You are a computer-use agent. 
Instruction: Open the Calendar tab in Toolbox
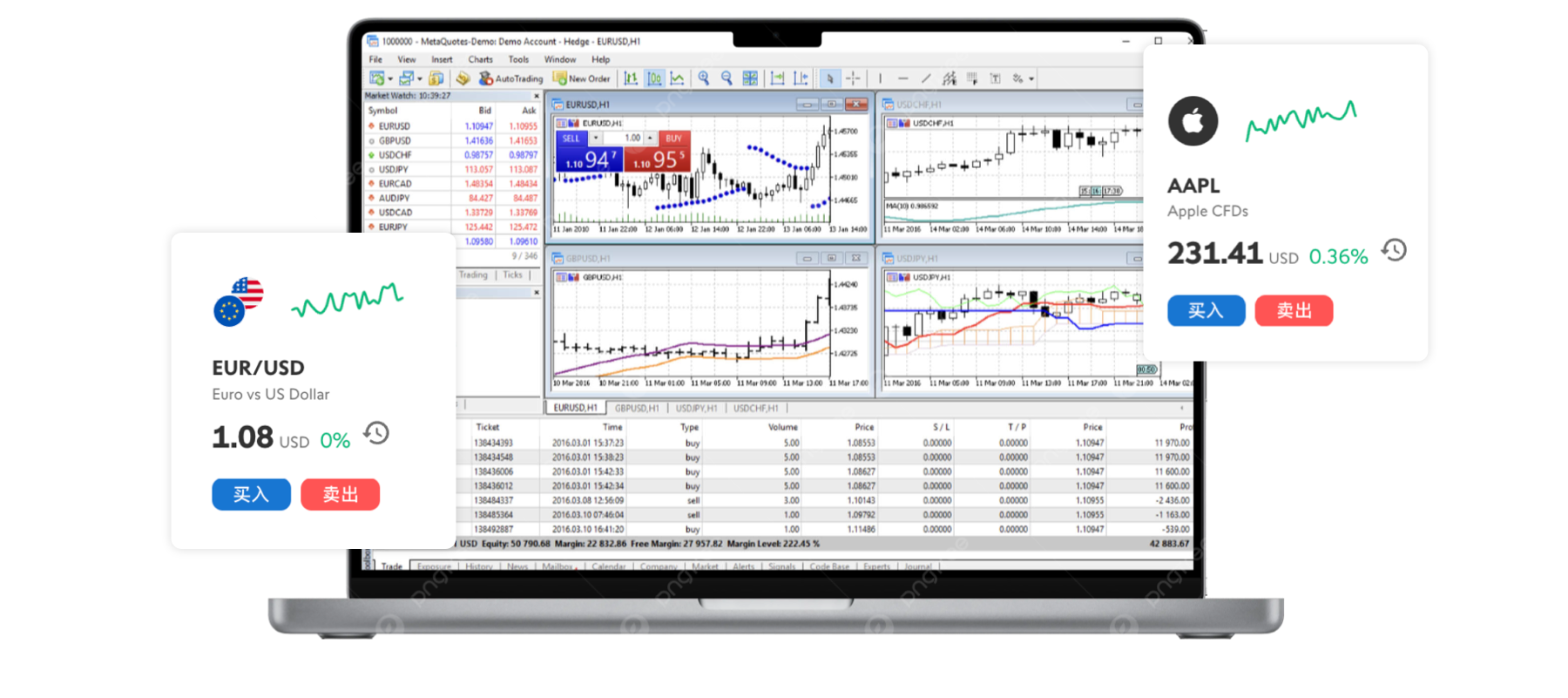point(609,566)
